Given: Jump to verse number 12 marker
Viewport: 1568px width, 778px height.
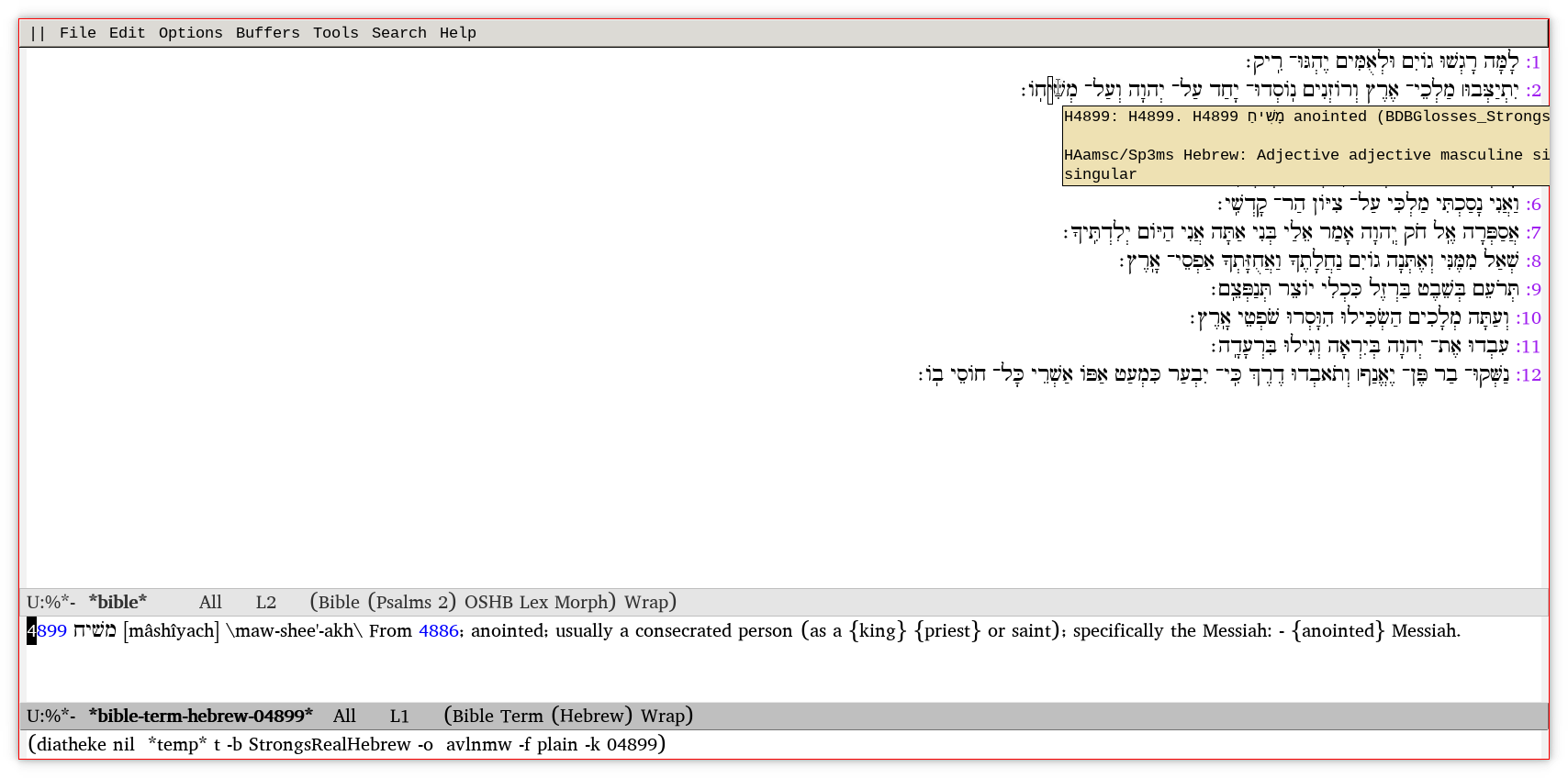Looking at the screenshot, I should 1529,375.
